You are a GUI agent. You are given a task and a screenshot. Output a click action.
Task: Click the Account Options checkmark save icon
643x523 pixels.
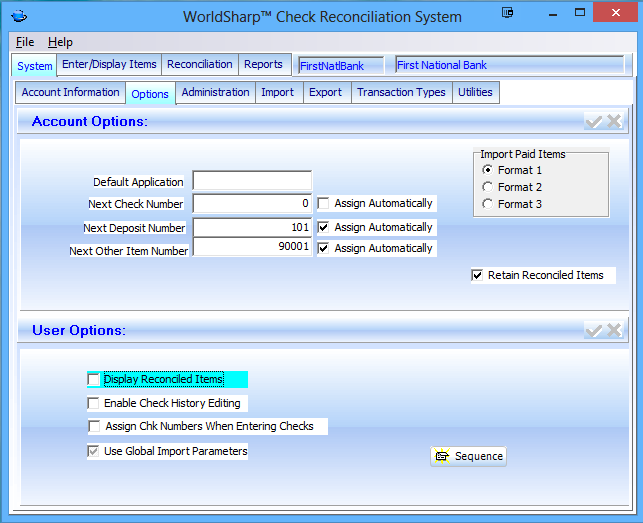pyautogui.click(x=594, y=121)
